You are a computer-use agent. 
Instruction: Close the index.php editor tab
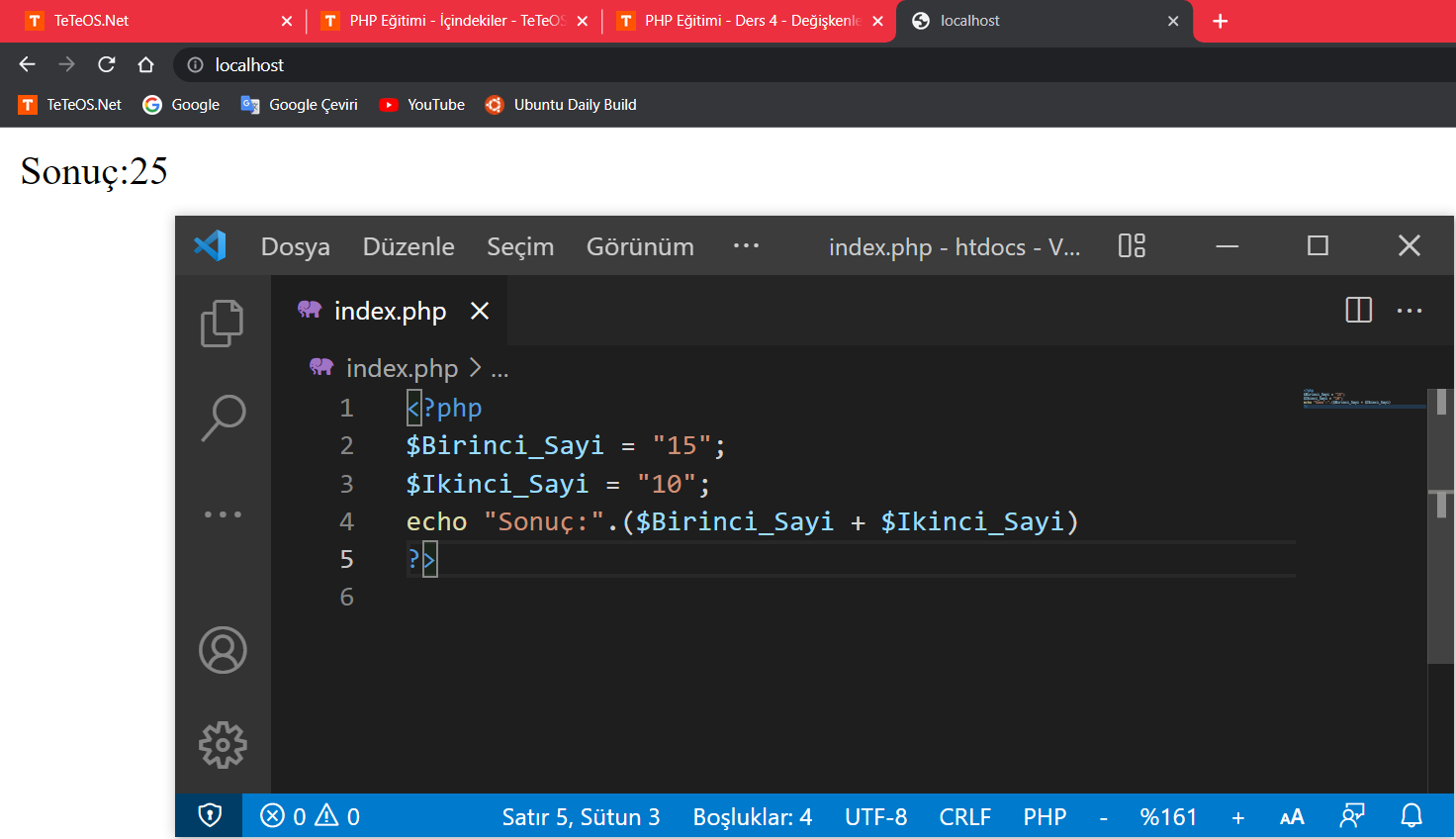point(480,311)
